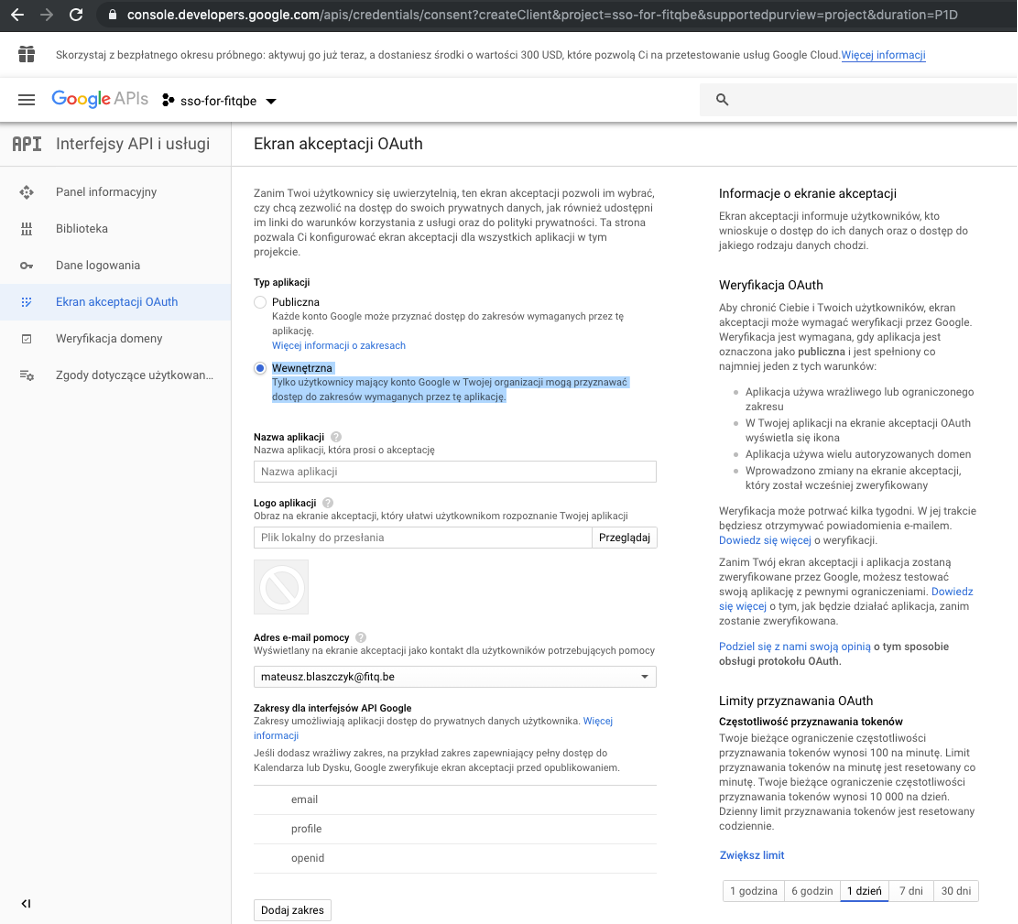Click the openid scope row
Screen dimensions: 1018x924
click(x=455, y=858)
